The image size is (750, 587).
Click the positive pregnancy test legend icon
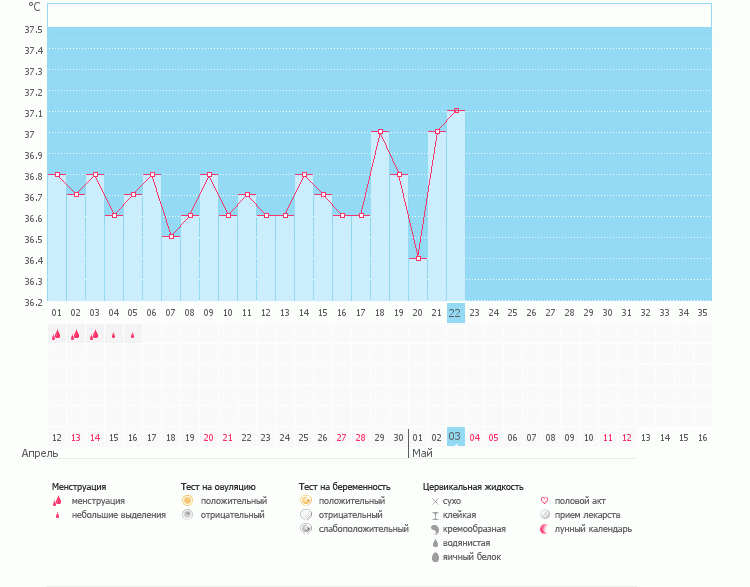306,500
